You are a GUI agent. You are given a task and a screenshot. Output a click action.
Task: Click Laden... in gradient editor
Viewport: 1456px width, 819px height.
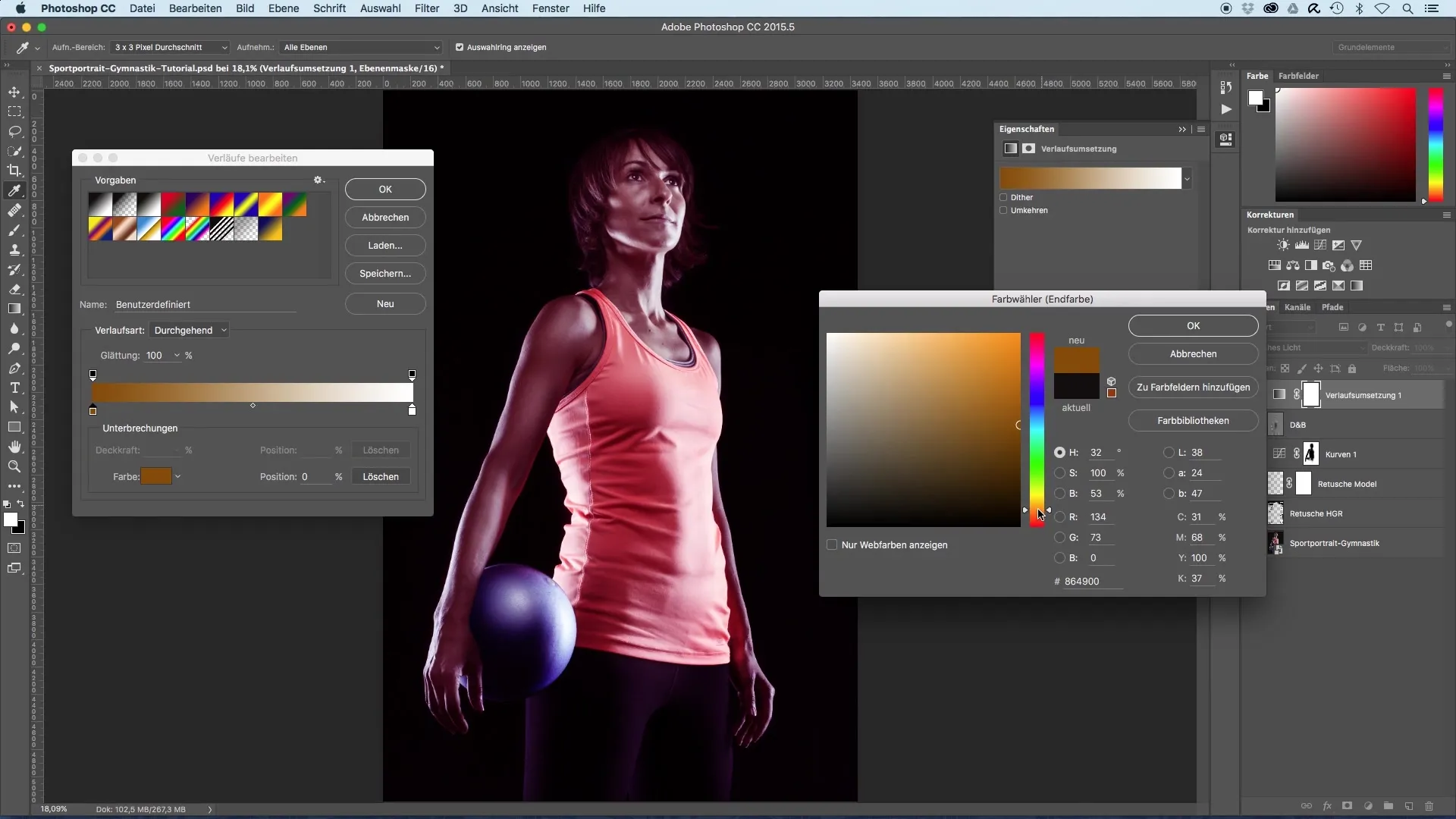pos(385,245)
